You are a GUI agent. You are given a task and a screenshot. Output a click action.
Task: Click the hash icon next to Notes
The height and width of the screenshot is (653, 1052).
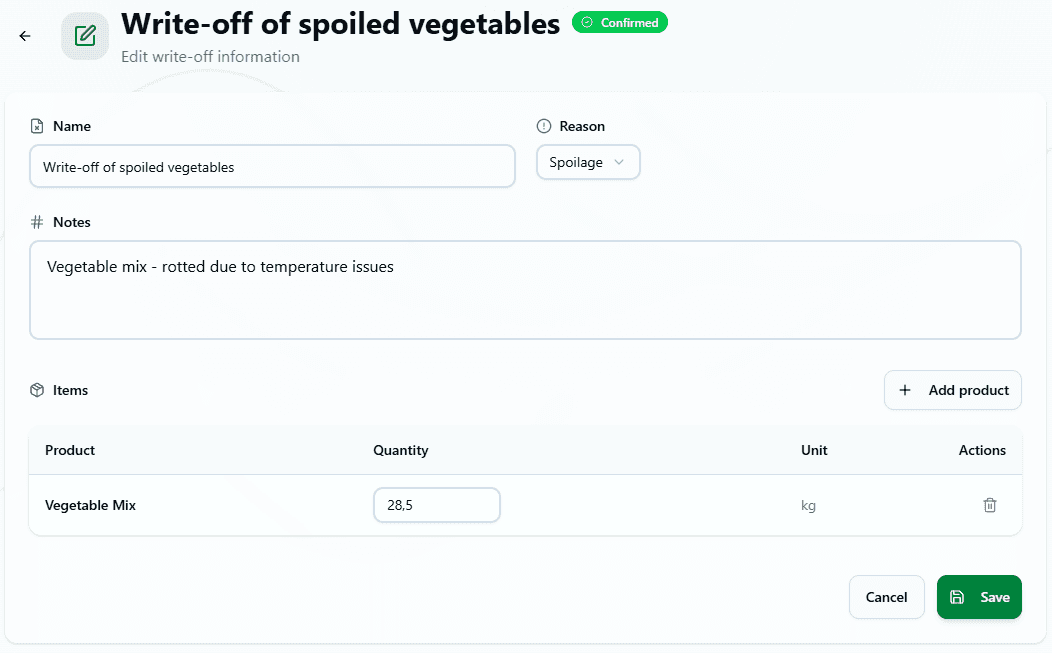pos(37,222)
